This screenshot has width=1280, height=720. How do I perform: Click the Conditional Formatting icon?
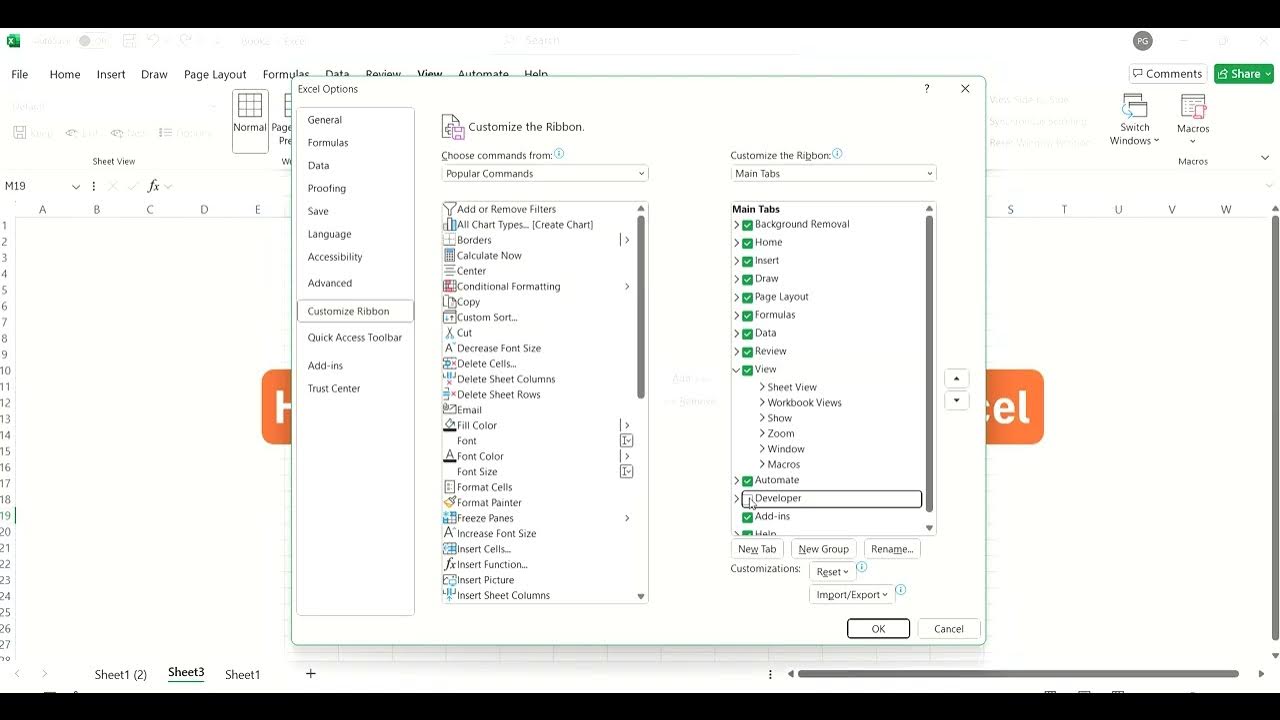[449, 286]
